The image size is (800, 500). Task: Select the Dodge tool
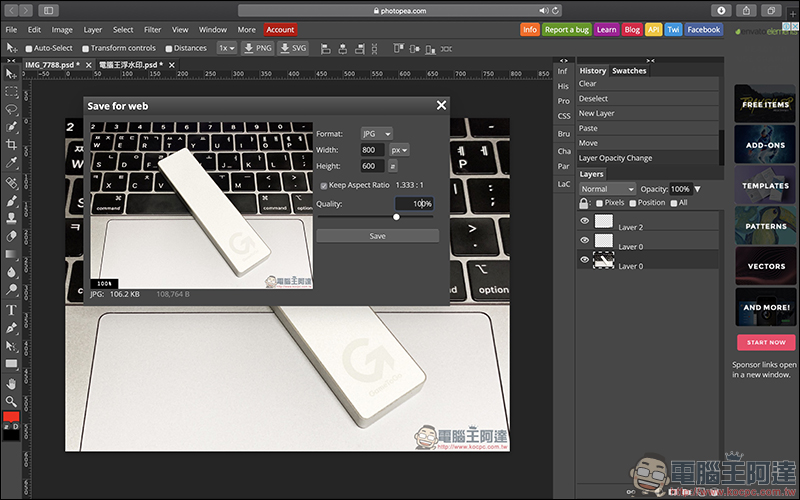pos(11,290)
